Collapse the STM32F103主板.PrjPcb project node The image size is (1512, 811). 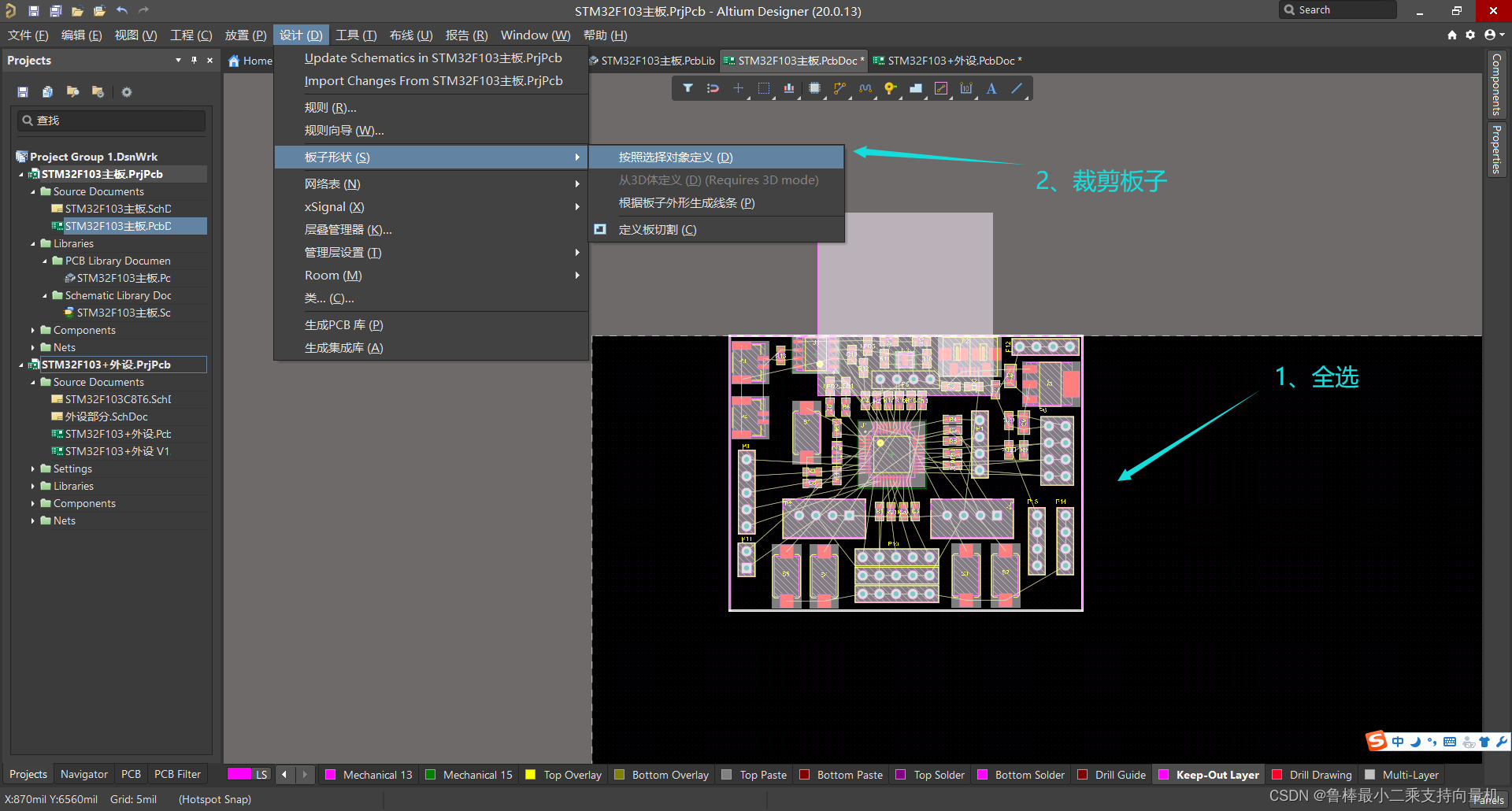click(x=21, y=175)
